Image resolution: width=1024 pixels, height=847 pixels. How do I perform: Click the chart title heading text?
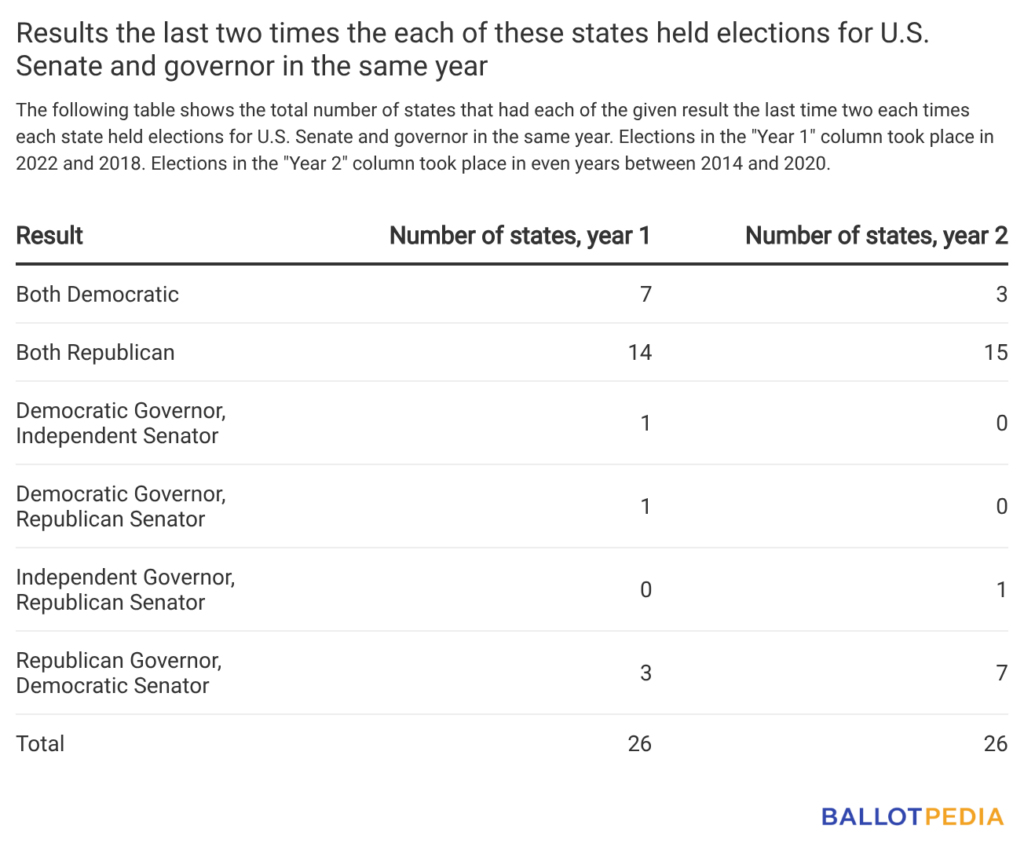tap(473, 50)
